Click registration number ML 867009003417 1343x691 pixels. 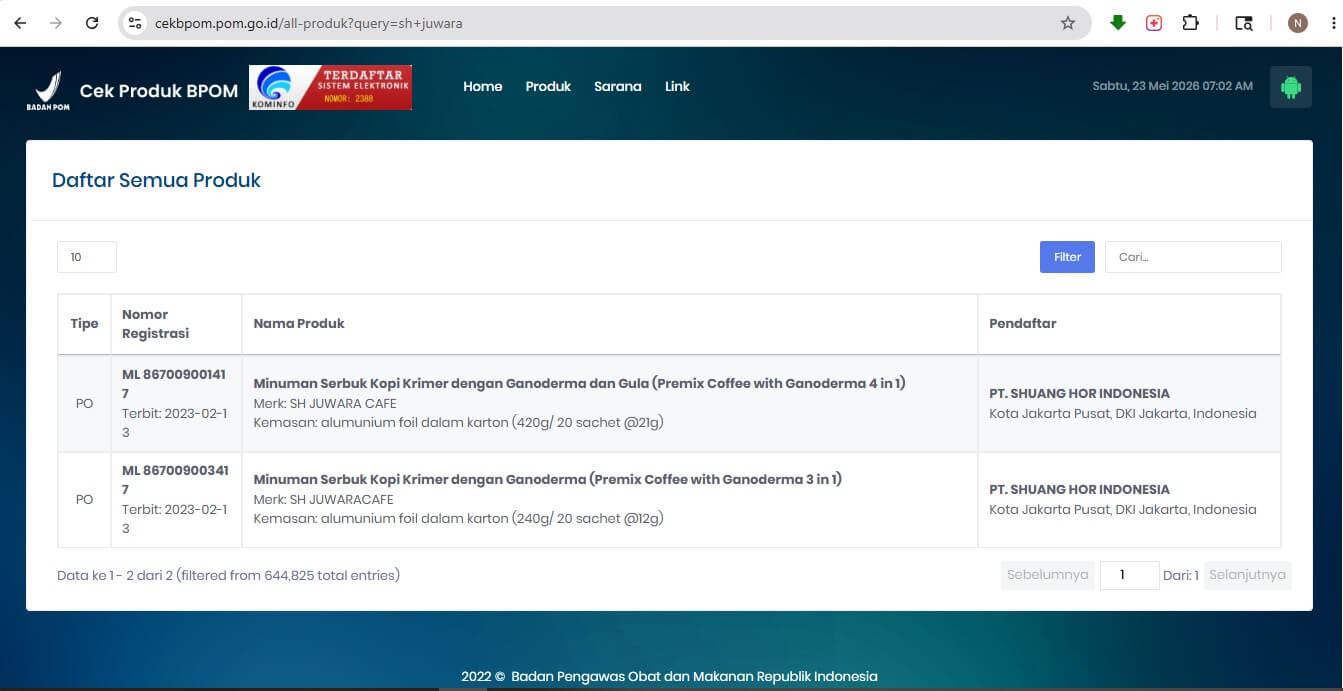click(174, 480)
